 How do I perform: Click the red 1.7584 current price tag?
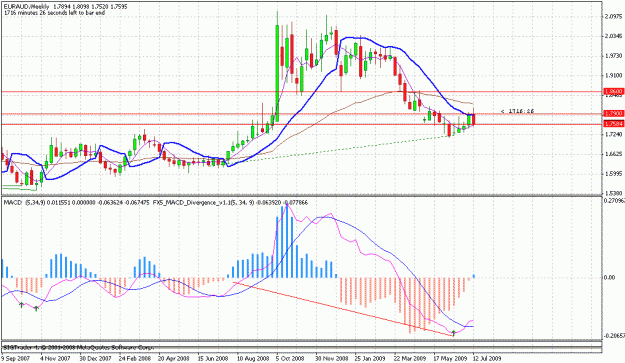(614, 124)
